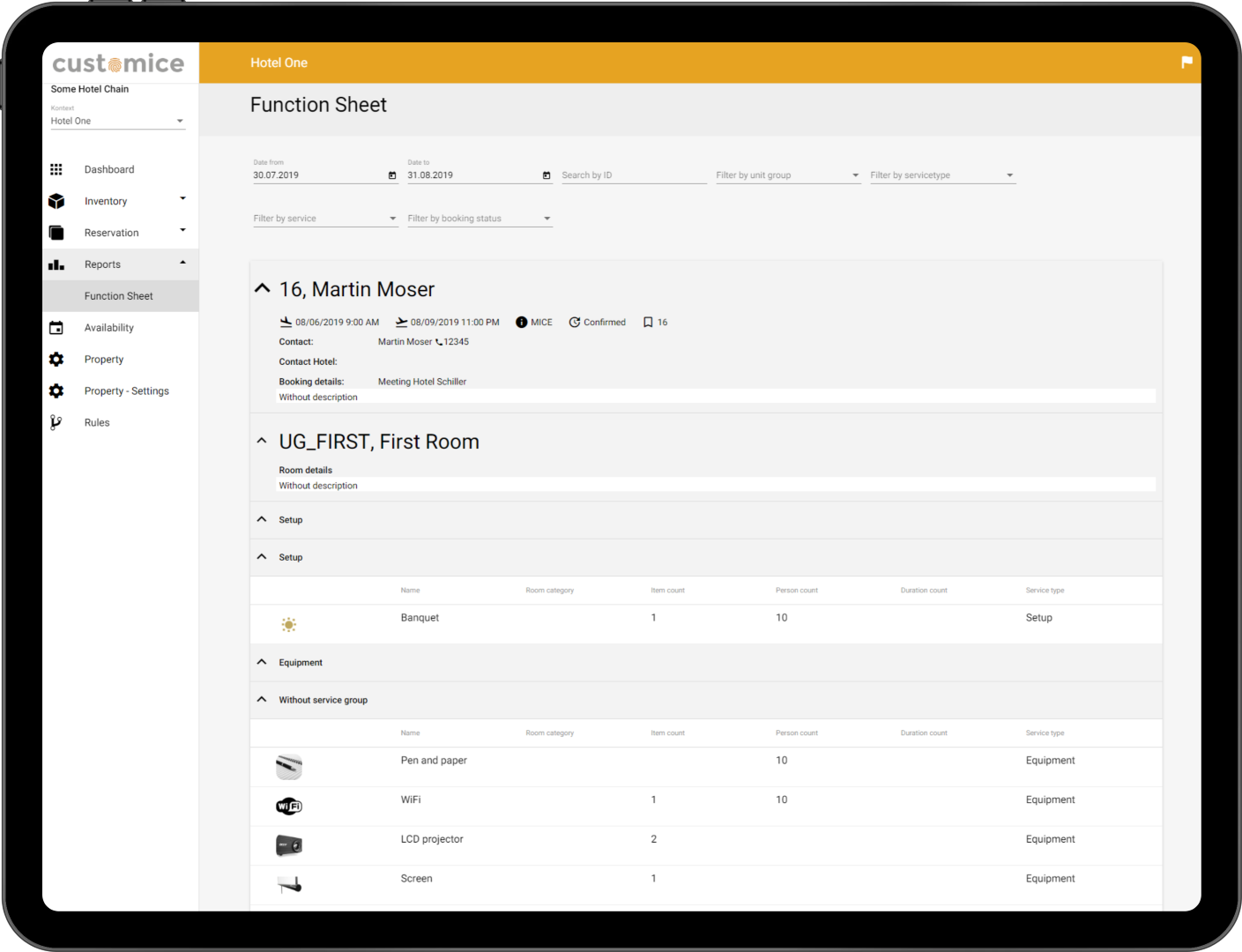Select Function Sheet in the Reports submenu
1242x952 pixels.
tap(119, 296)
